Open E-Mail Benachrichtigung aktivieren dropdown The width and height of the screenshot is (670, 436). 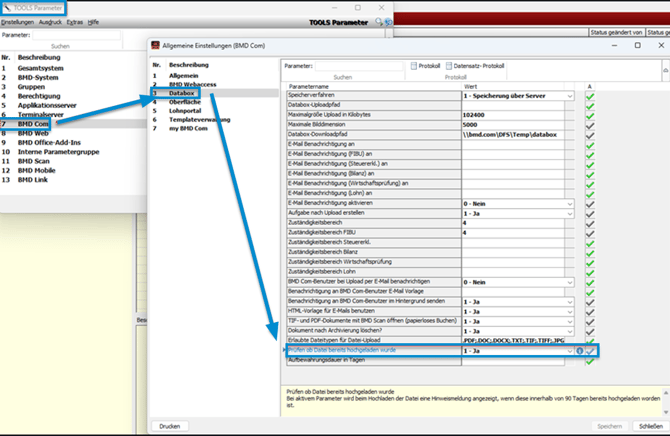click(570, 204)
